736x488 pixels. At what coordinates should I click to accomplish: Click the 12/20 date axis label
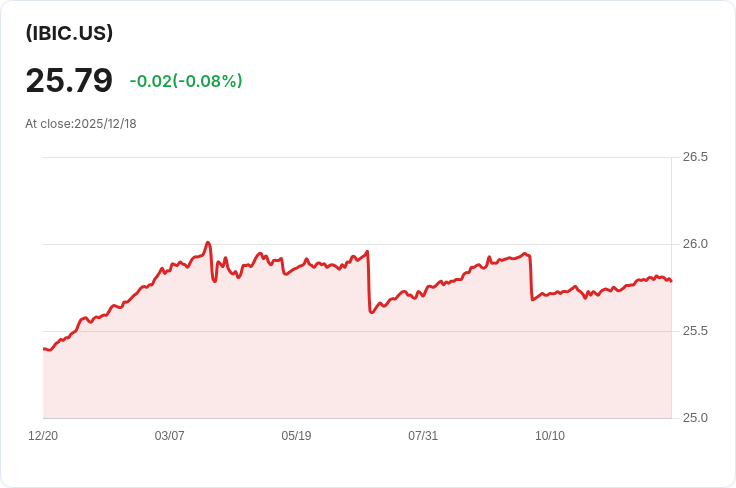point(43,436)
